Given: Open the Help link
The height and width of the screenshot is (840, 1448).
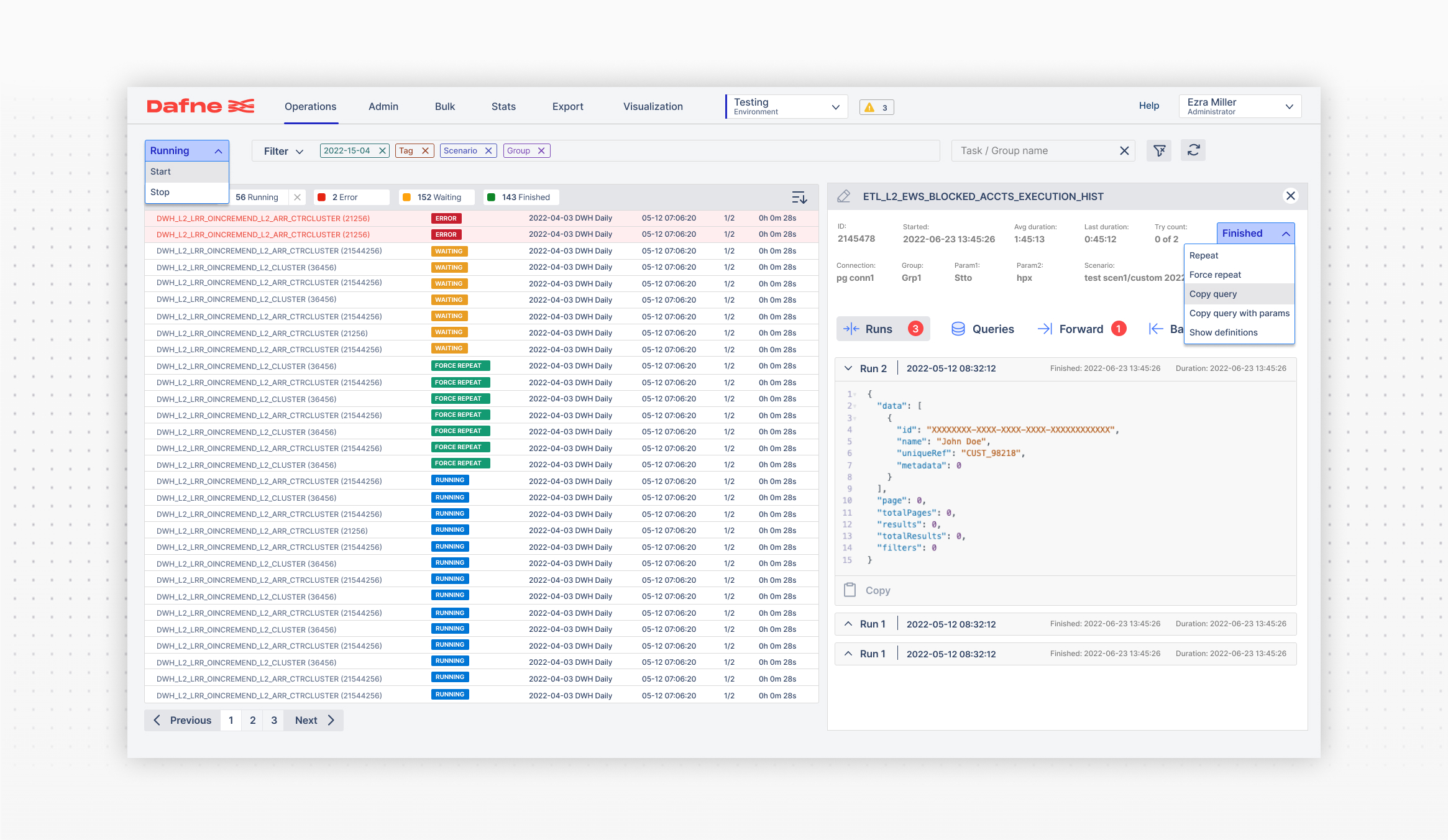Looking at the screenshot, I should (x=1148, y=106).
